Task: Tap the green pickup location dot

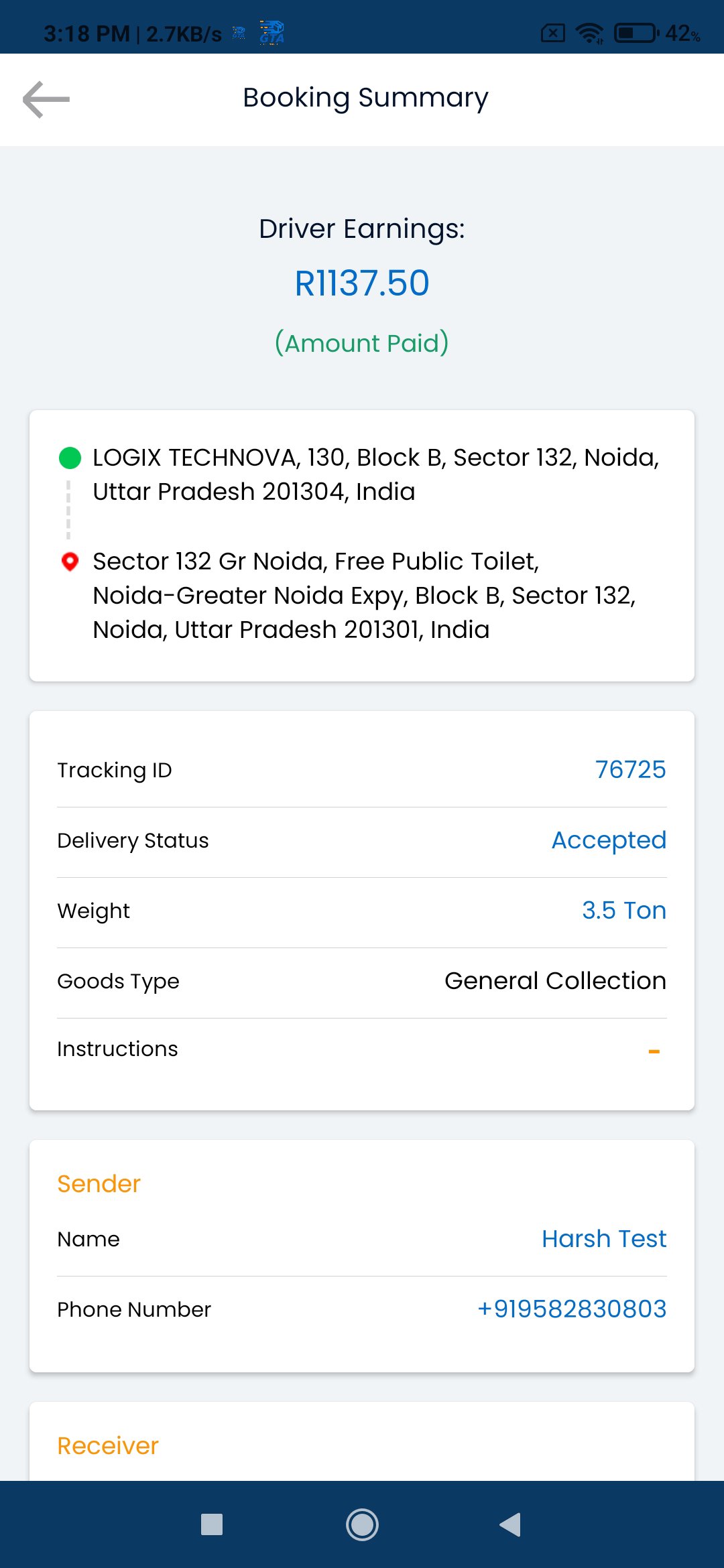Action: click(x=70, y=458)
